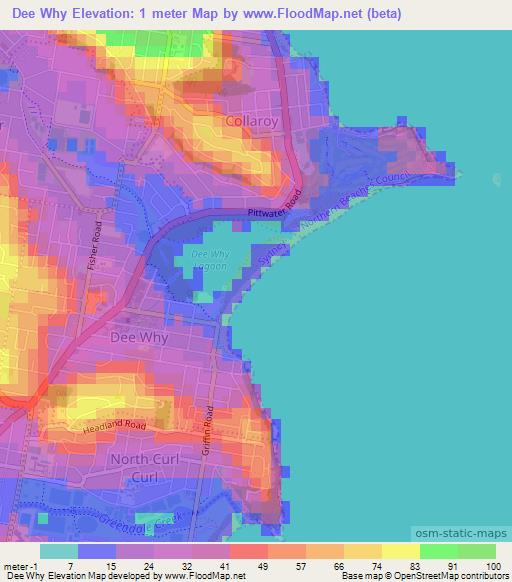This screenshot has height=582, width=512.
Task: Click the blue 7 meter legend swatch
Action: point(97,551)
